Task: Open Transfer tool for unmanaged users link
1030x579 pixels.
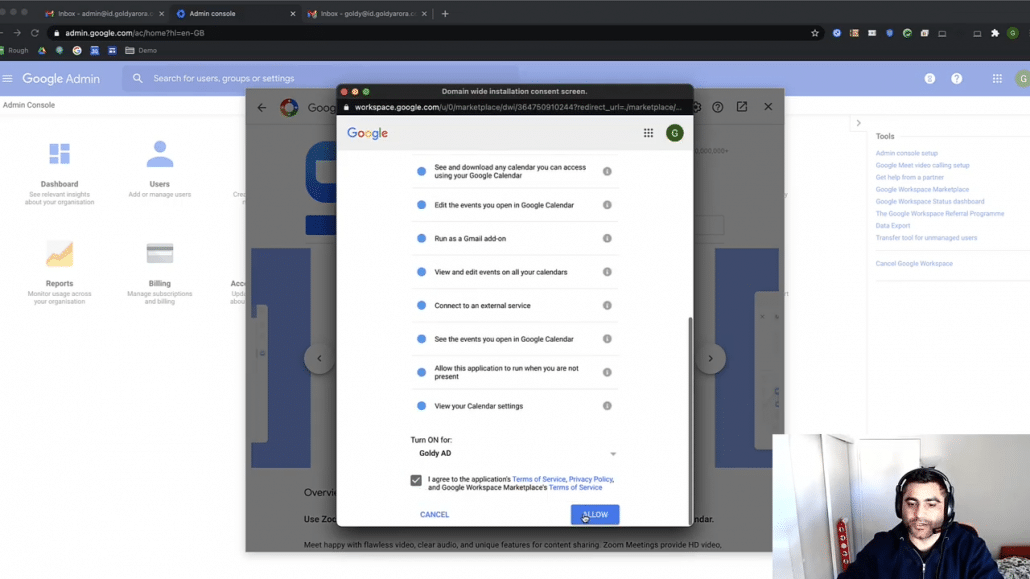Action: [926, 238]
